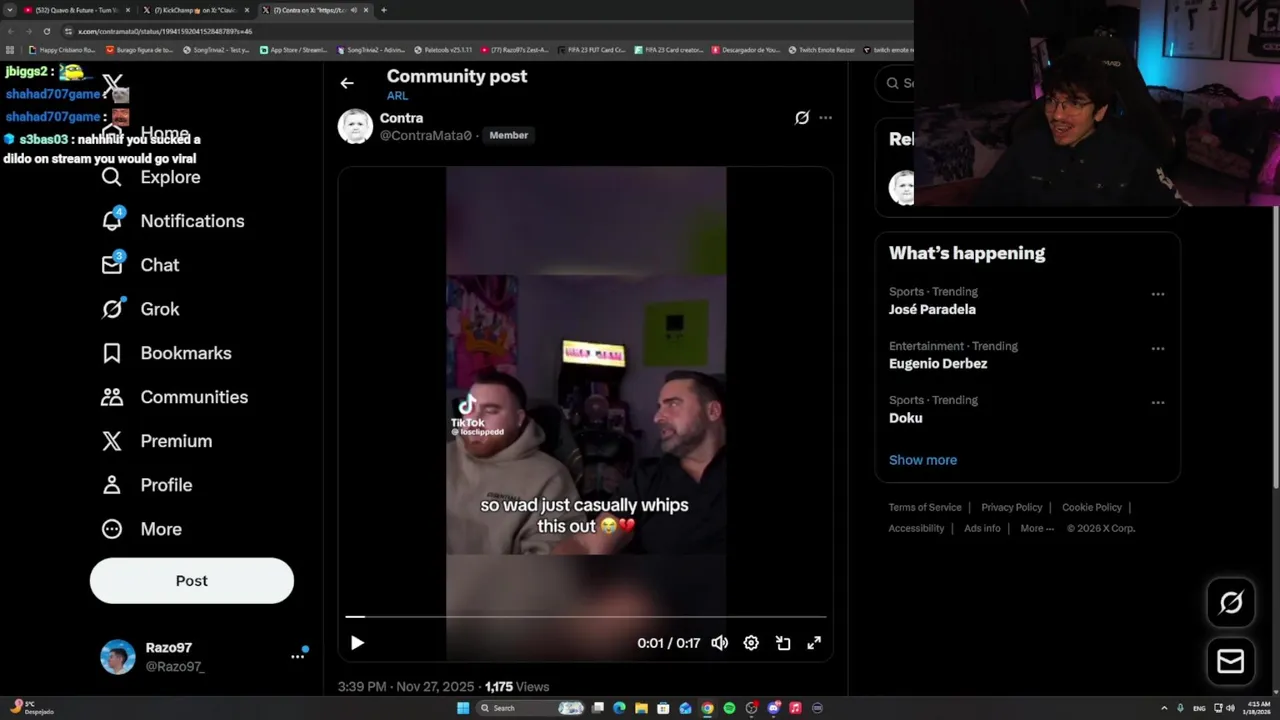Open the @ContraMata0 handle
The height and width of the screenshot is (720, 1280).
[425, 135]
